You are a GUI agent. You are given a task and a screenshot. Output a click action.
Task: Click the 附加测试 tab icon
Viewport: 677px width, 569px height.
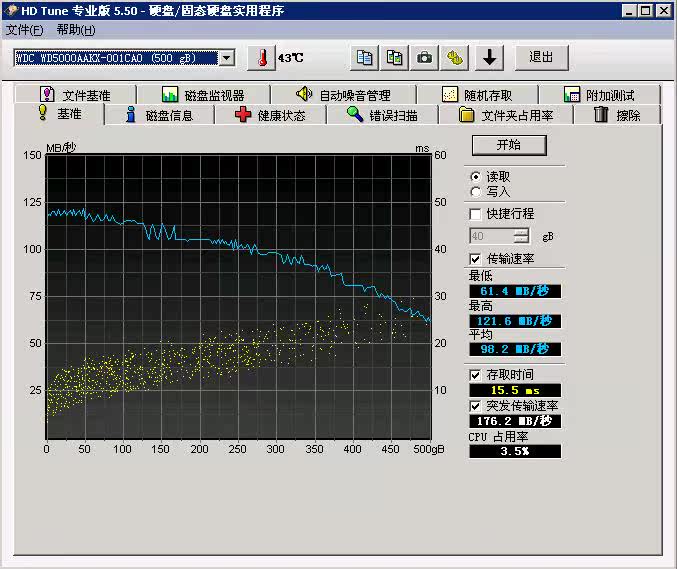click(x=572, y=94)
